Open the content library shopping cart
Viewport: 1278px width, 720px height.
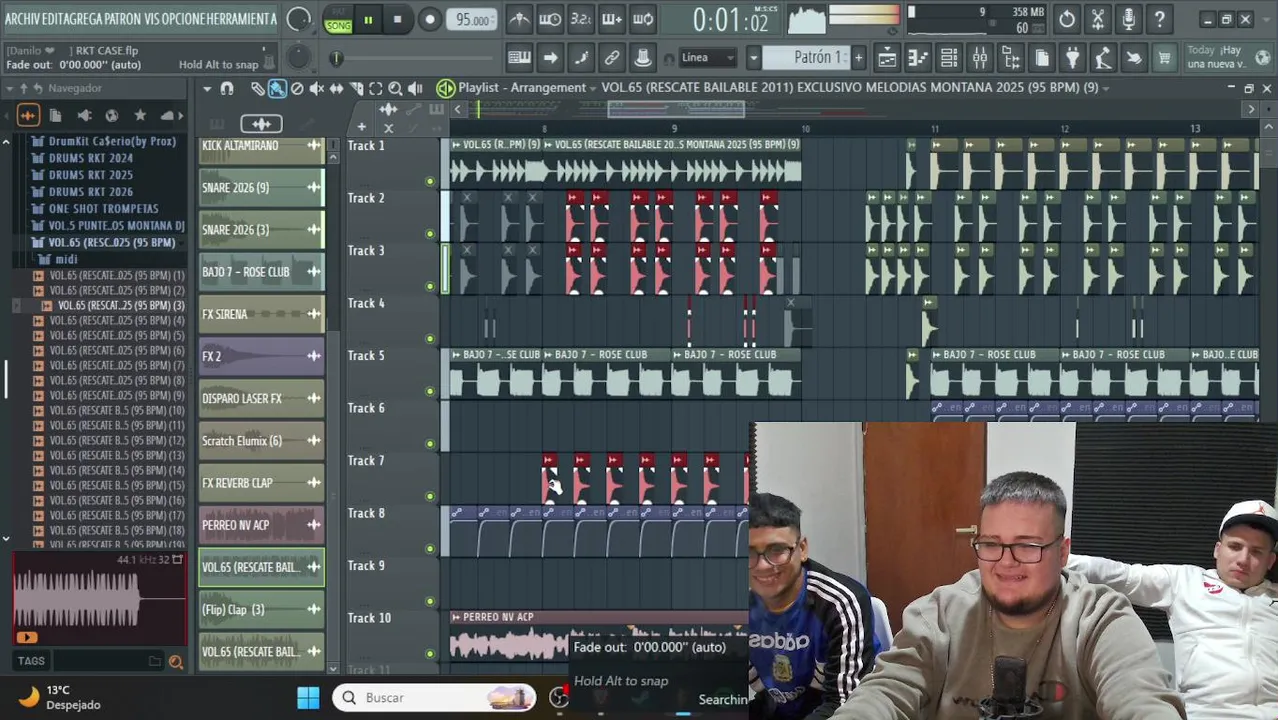1164,58
